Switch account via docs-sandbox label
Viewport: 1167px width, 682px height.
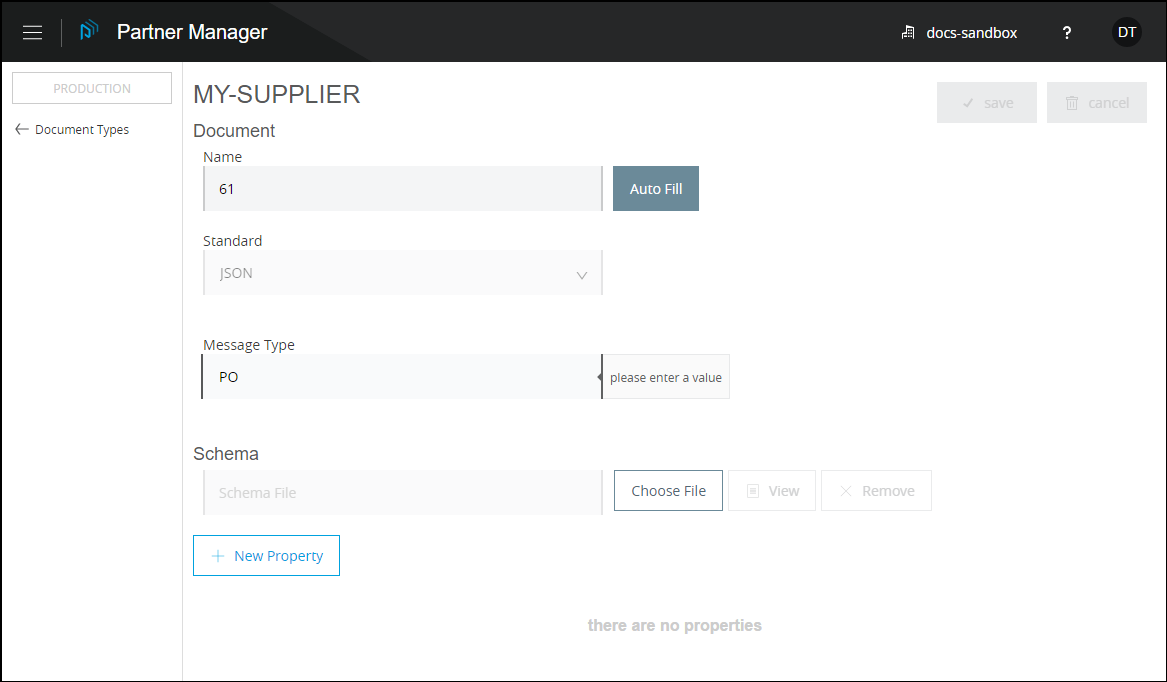[971, 33]
